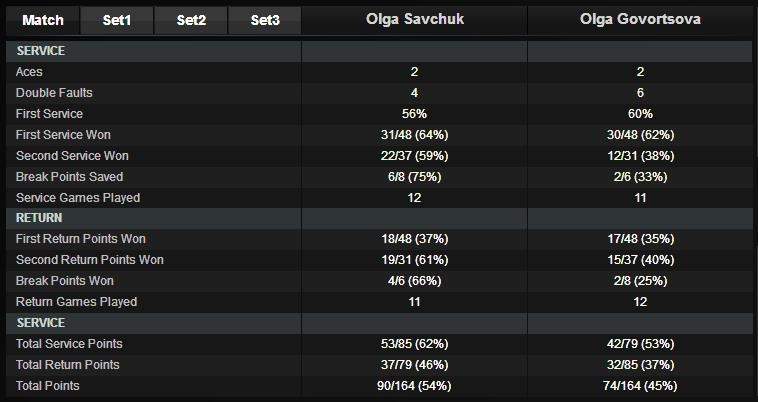This screenshot has width=758, height=402.
Task: Select the Service Games Played label
Action: click(x=78, y=198)
